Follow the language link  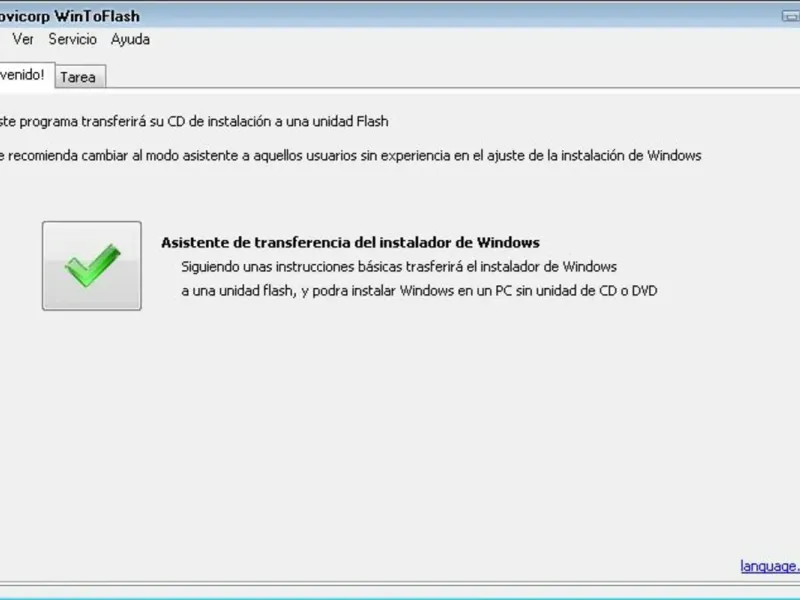[770, 566]
